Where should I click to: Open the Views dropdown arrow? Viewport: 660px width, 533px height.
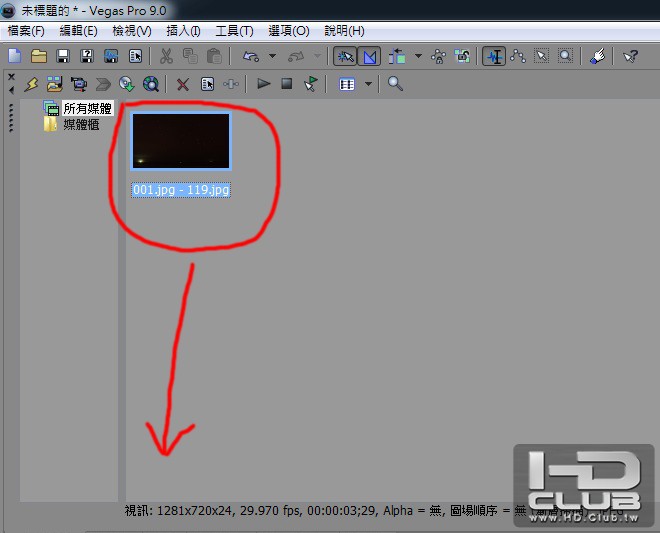(x=368, y=84)
